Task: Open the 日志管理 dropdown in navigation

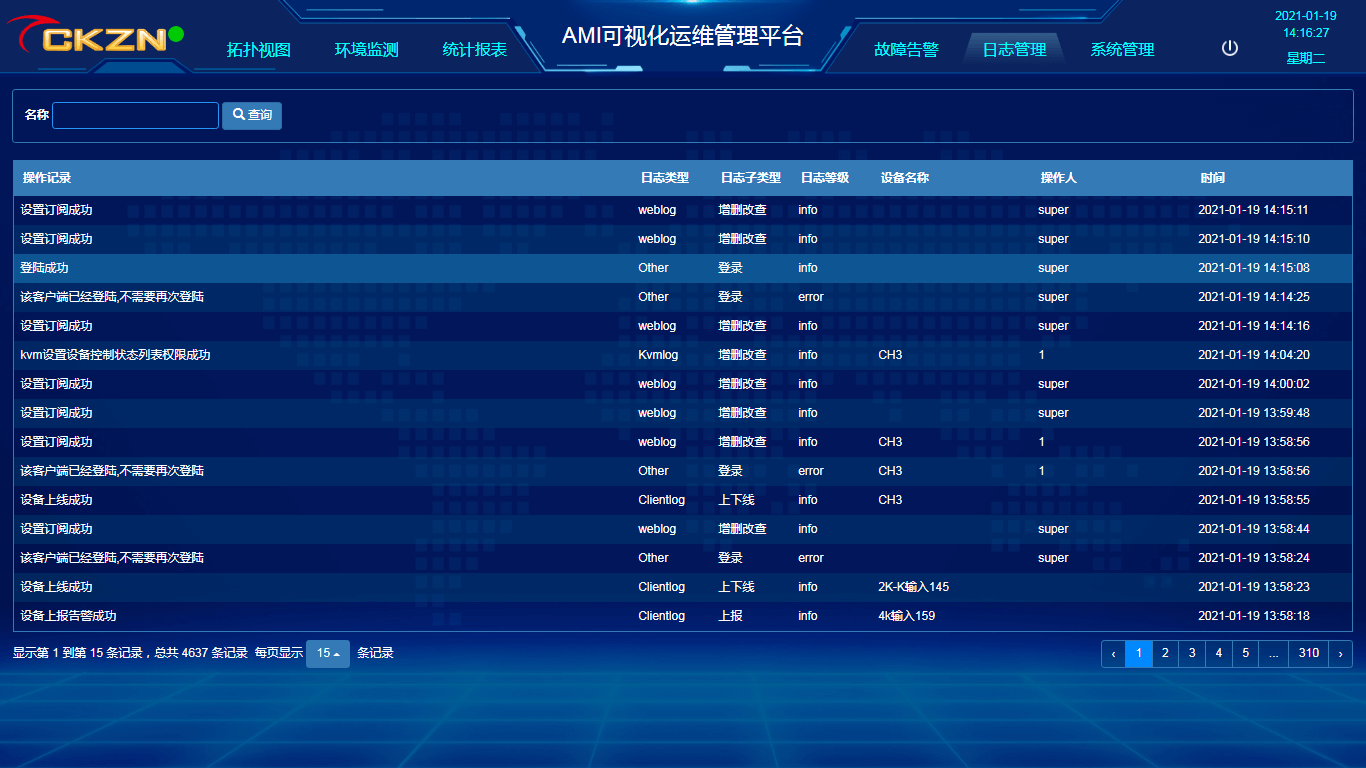Action: tap(1014, 47)
